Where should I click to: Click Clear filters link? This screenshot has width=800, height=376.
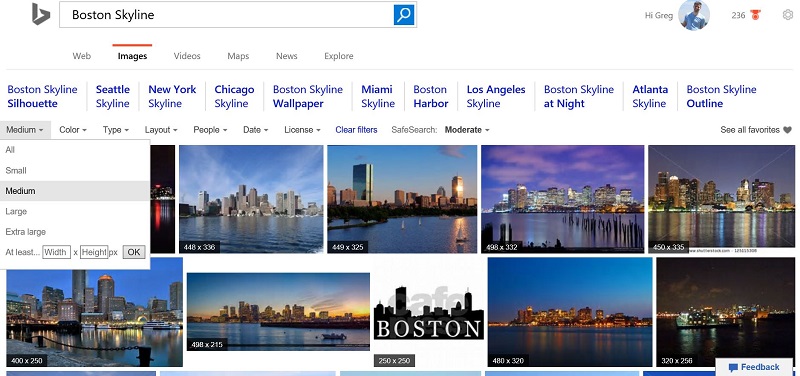(356, 130)
